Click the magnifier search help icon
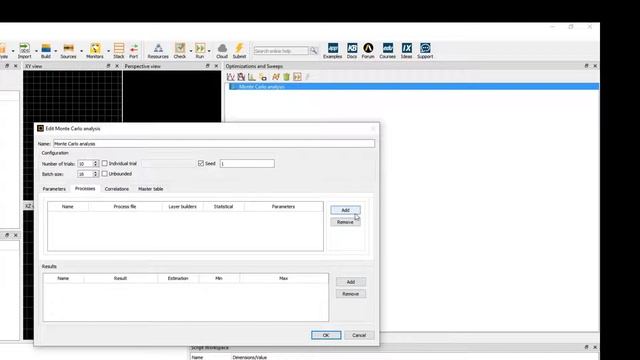 click(x=314, y=51)
